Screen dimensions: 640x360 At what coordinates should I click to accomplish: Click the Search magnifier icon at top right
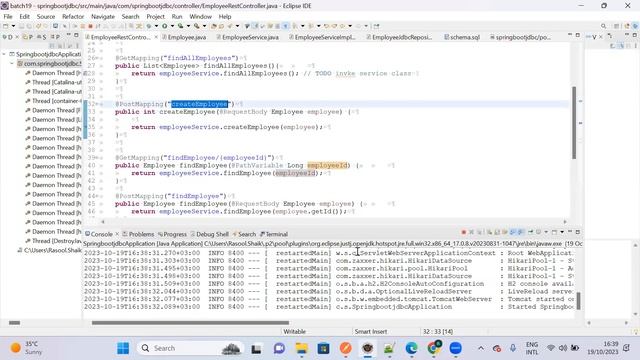pyautogui.click(x=603, y=26)
